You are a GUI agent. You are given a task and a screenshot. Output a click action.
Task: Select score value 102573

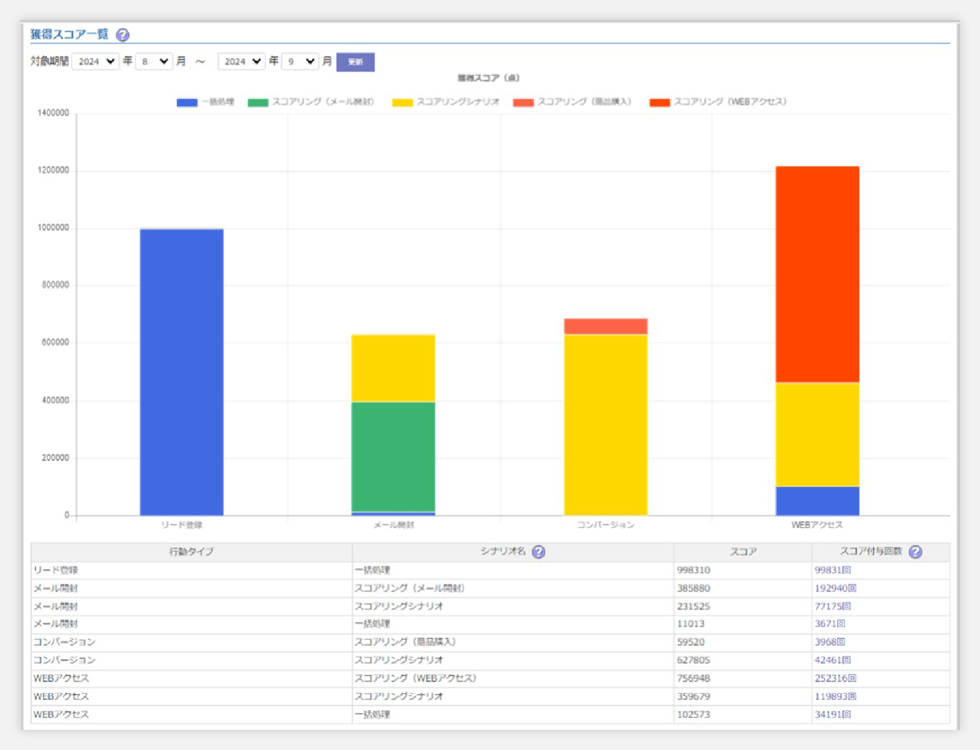(693, 714)
